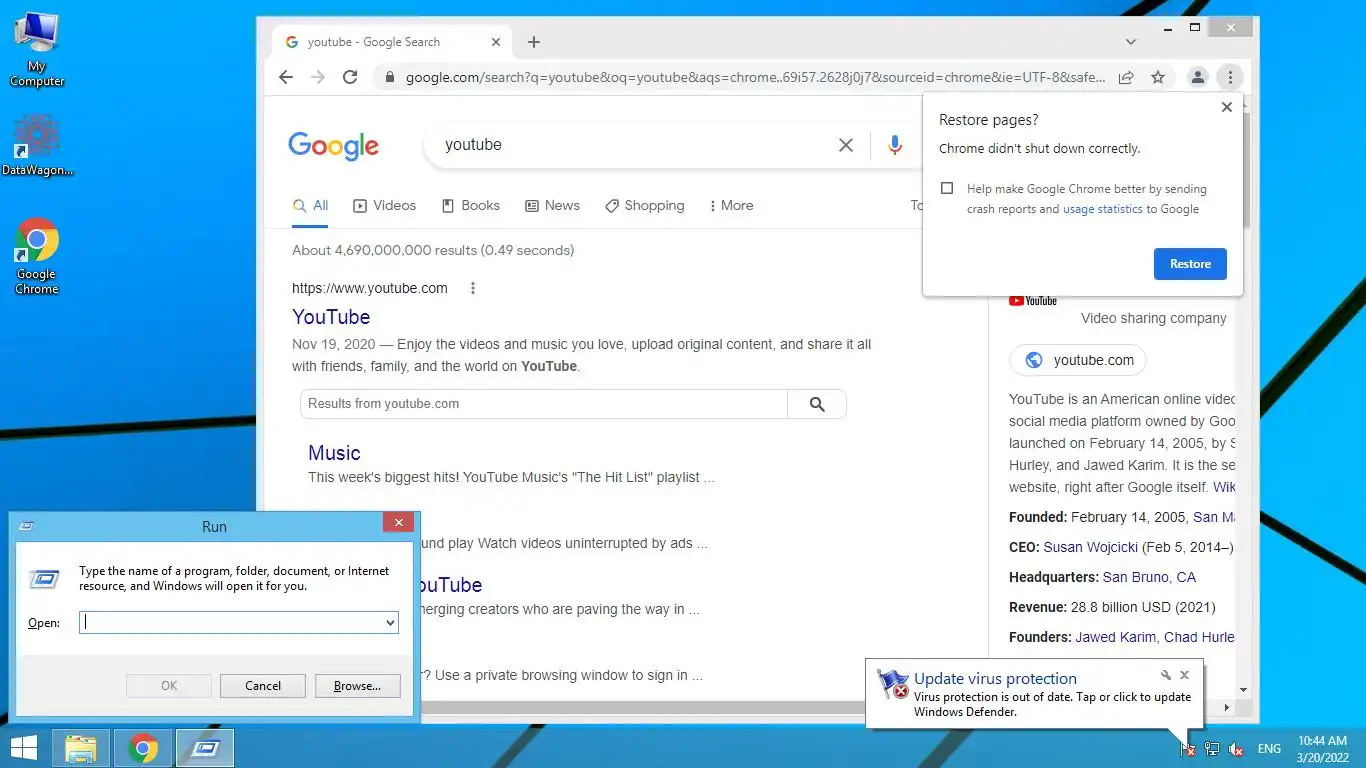Open the YouTube result title
Screen dimensions: 1366x768
point(331,317)
